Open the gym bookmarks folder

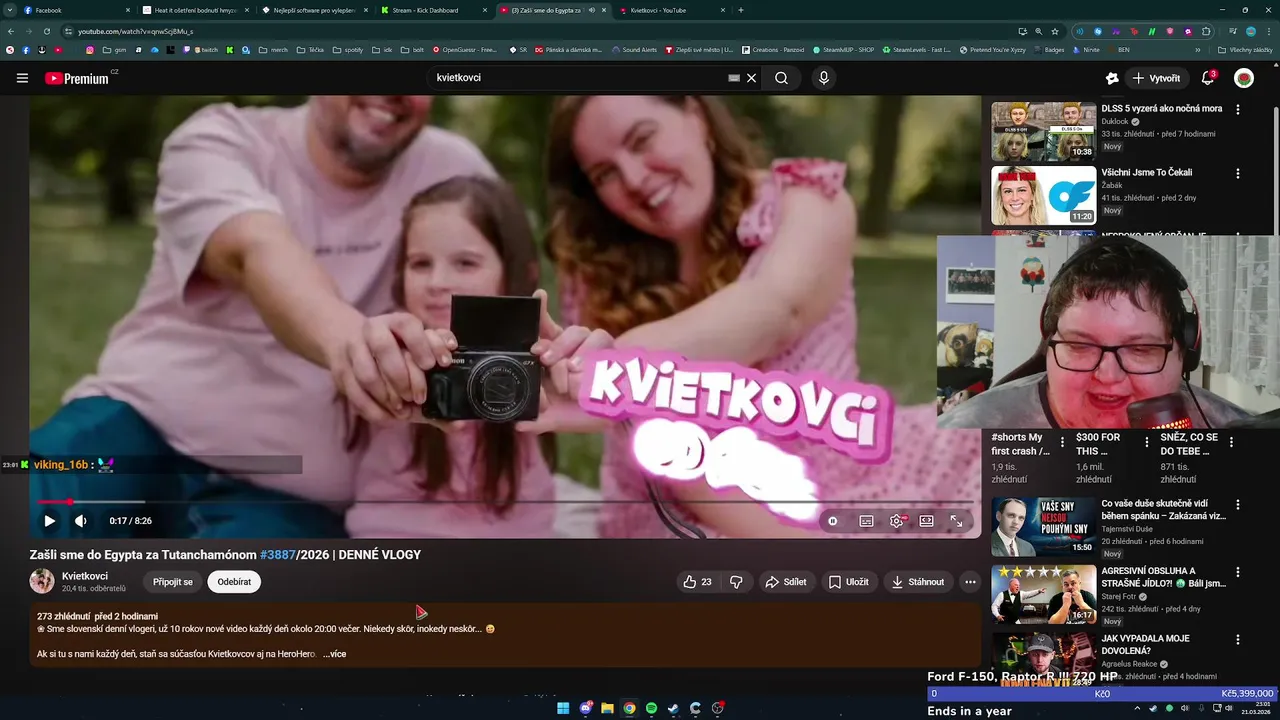coord(114,50)
